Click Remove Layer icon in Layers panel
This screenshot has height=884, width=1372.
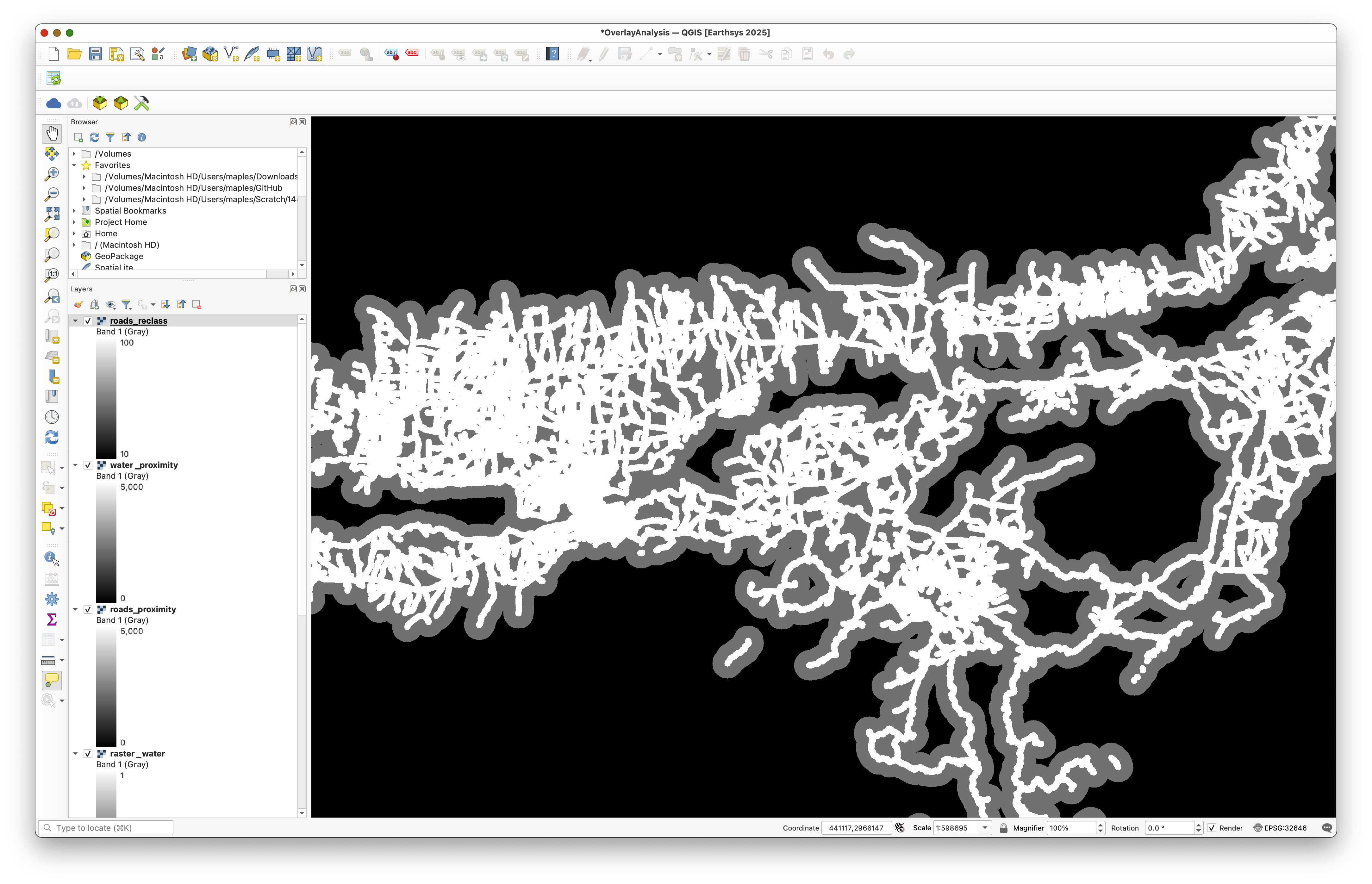[x=197, y=305]
